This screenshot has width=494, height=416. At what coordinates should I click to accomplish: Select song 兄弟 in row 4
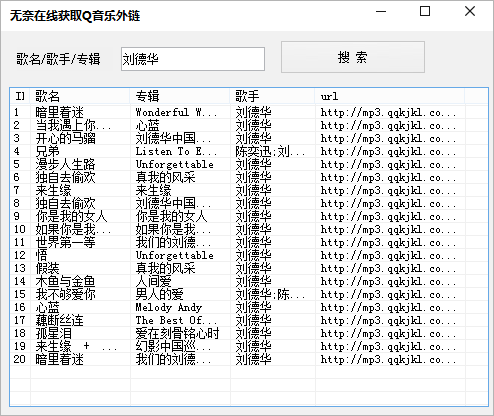(x=48, y=151)
